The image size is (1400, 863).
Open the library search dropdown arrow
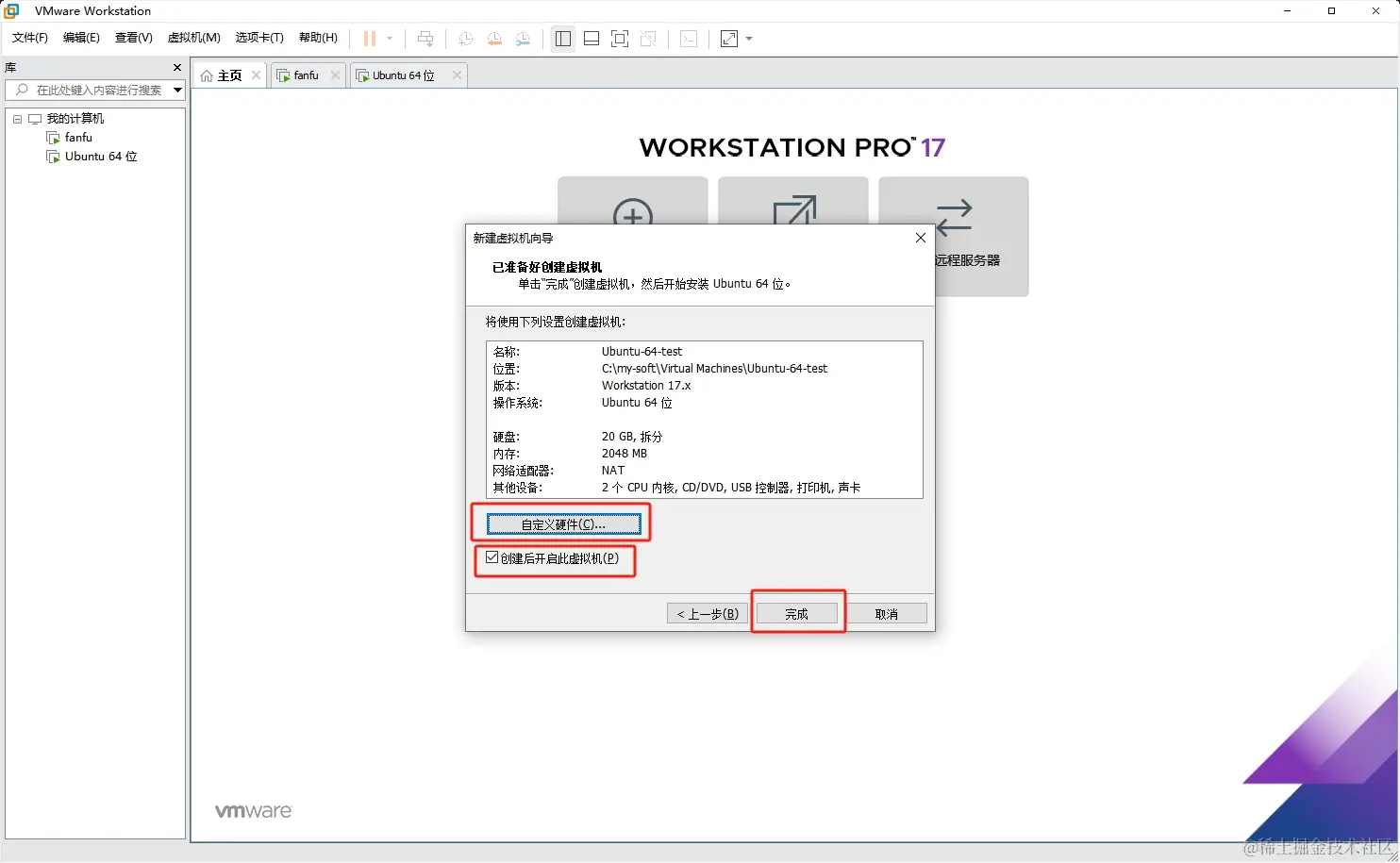177,90
